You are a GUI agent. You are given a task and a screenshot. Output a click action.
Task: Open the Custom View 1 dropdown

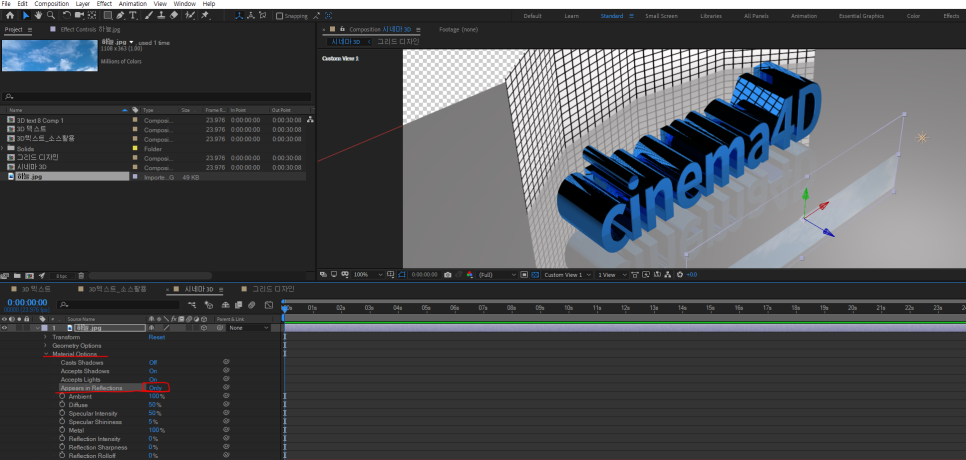click(x=568, y=275)
